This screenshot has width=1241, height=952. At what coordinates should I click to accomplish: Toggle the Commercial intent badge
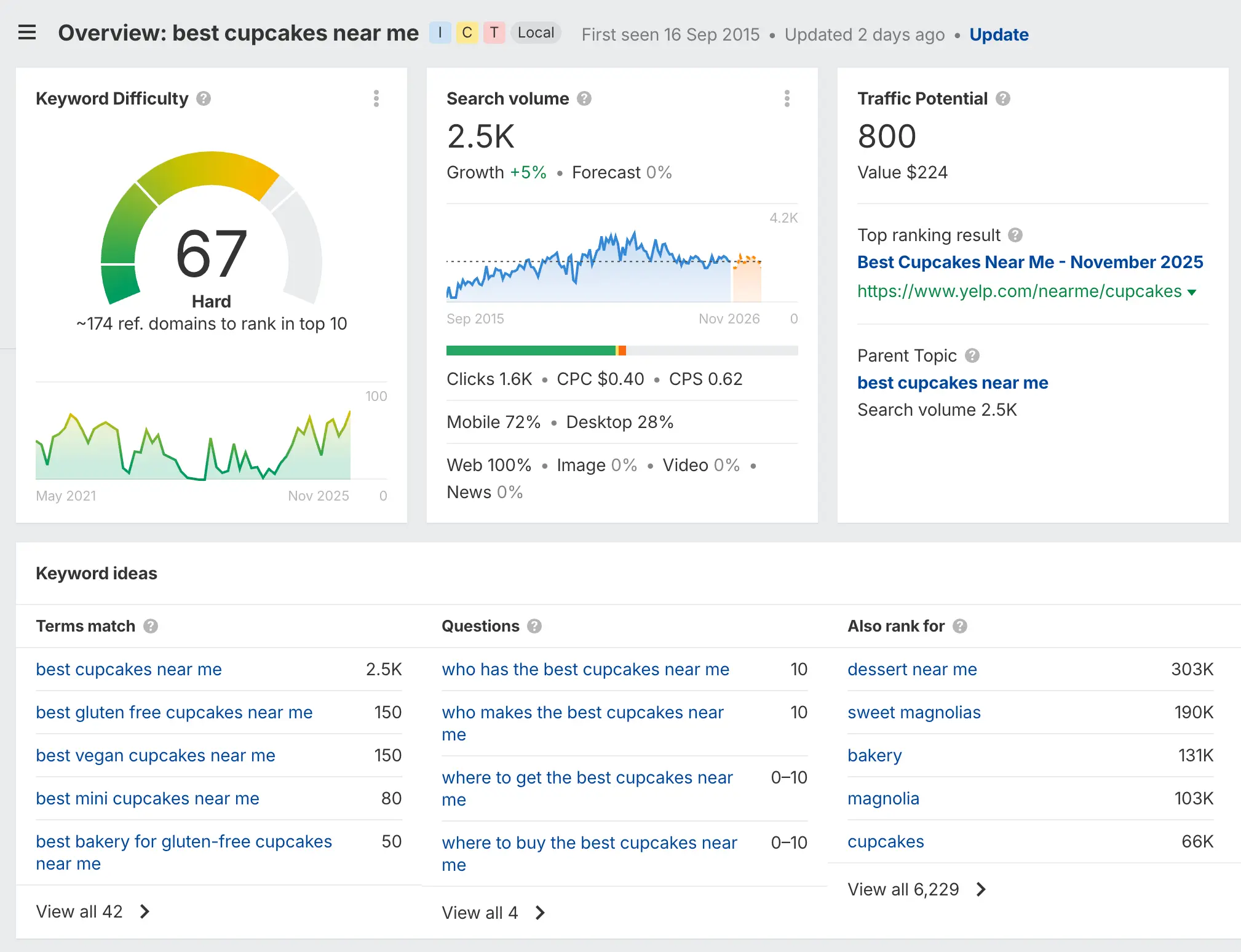pyautogui.click(x=467, y=33)
